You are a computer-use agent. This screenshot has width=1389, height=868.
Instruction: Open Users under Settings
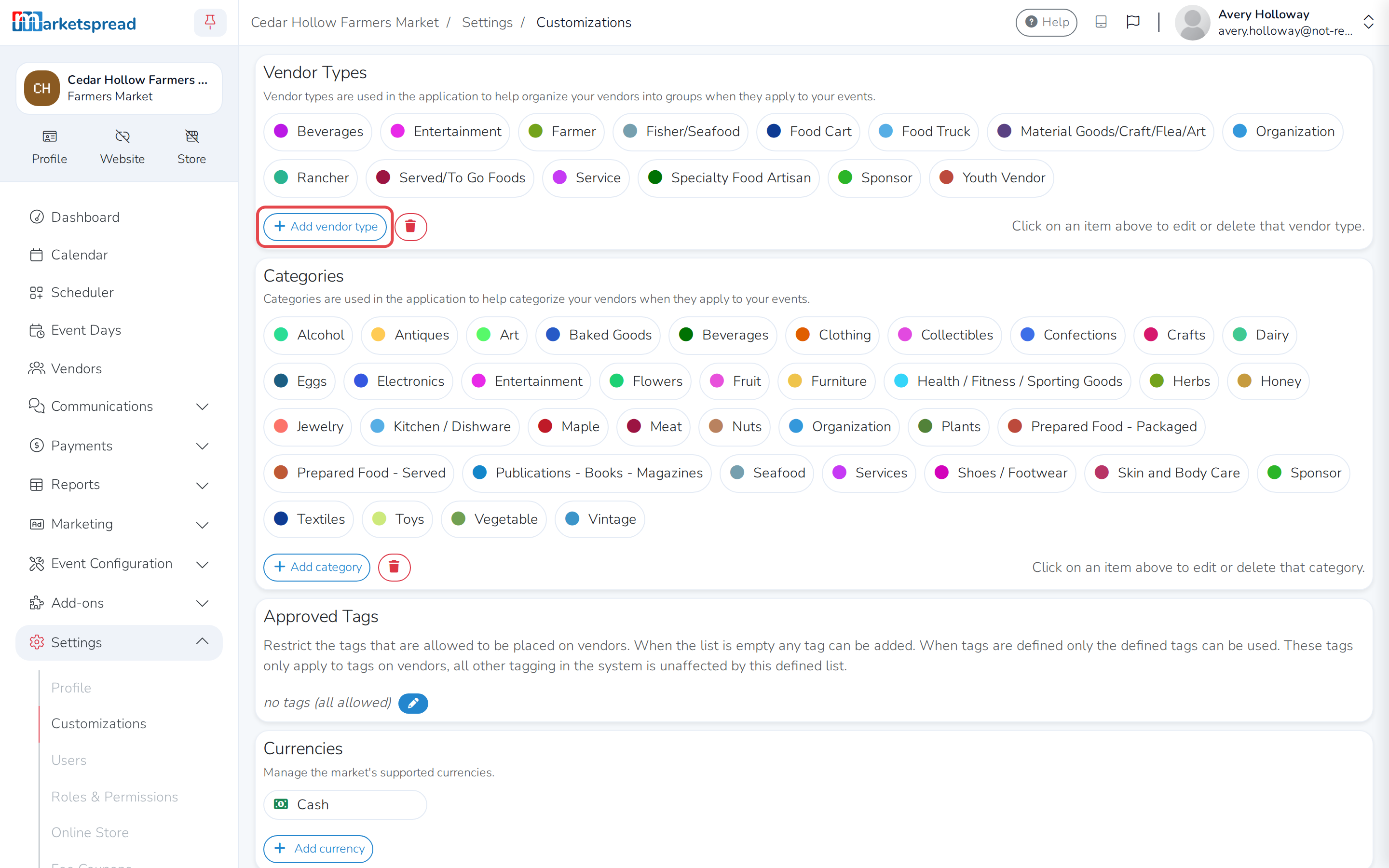[69, 760]
